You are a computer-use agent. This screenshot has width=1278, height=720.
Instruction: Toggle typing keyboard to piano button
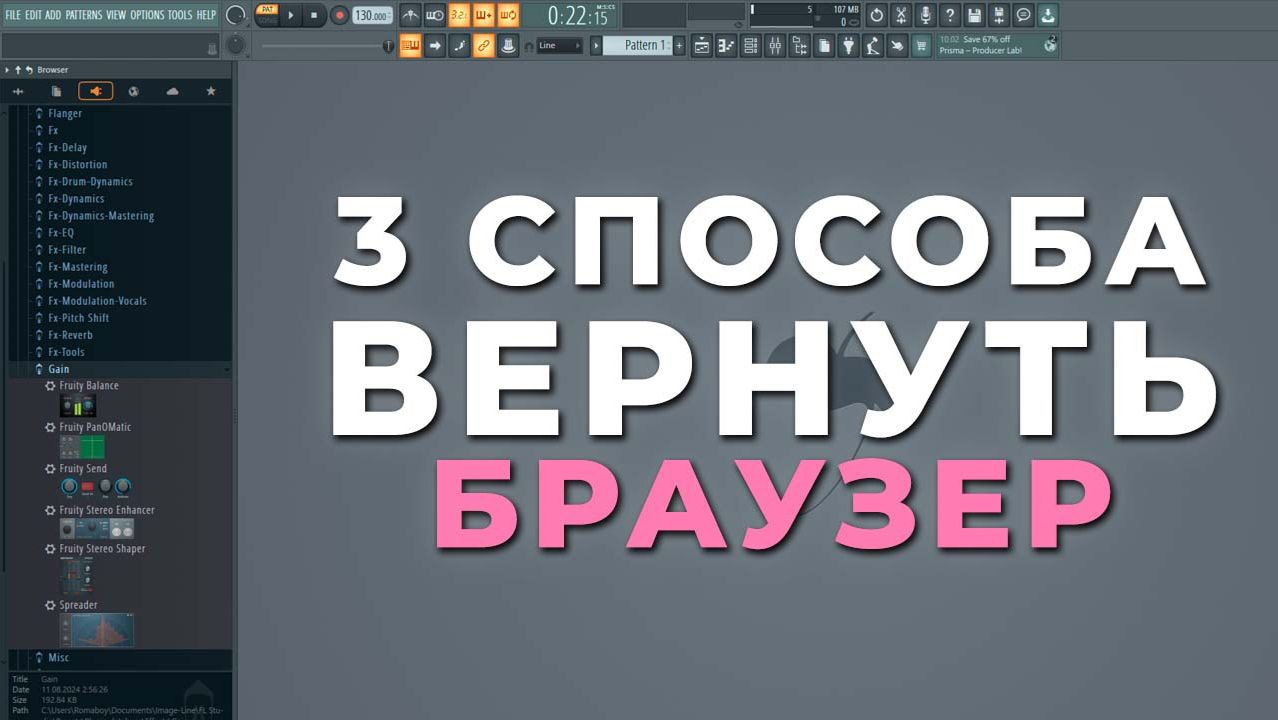(410, 45)
